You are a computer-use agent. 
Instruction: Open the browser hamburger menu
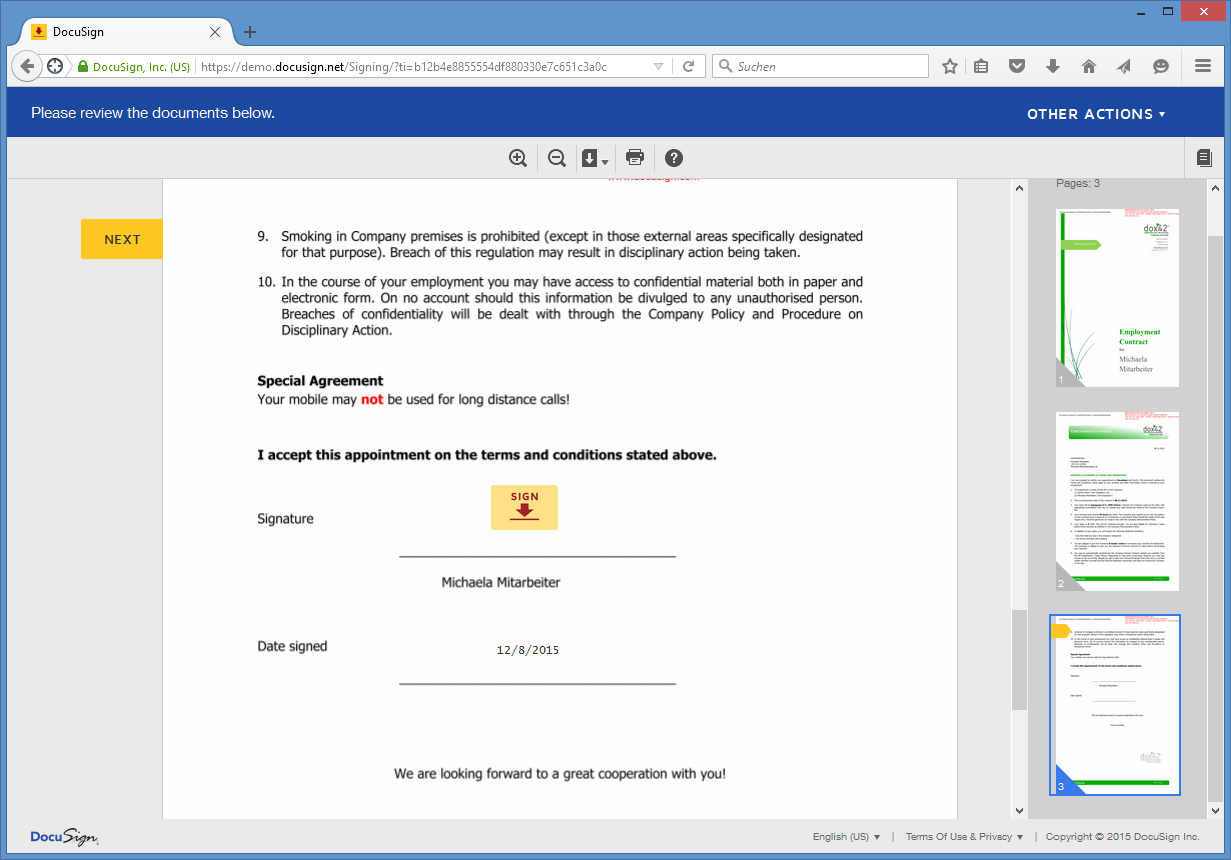pyautogui.click(x=1203, y=66)
